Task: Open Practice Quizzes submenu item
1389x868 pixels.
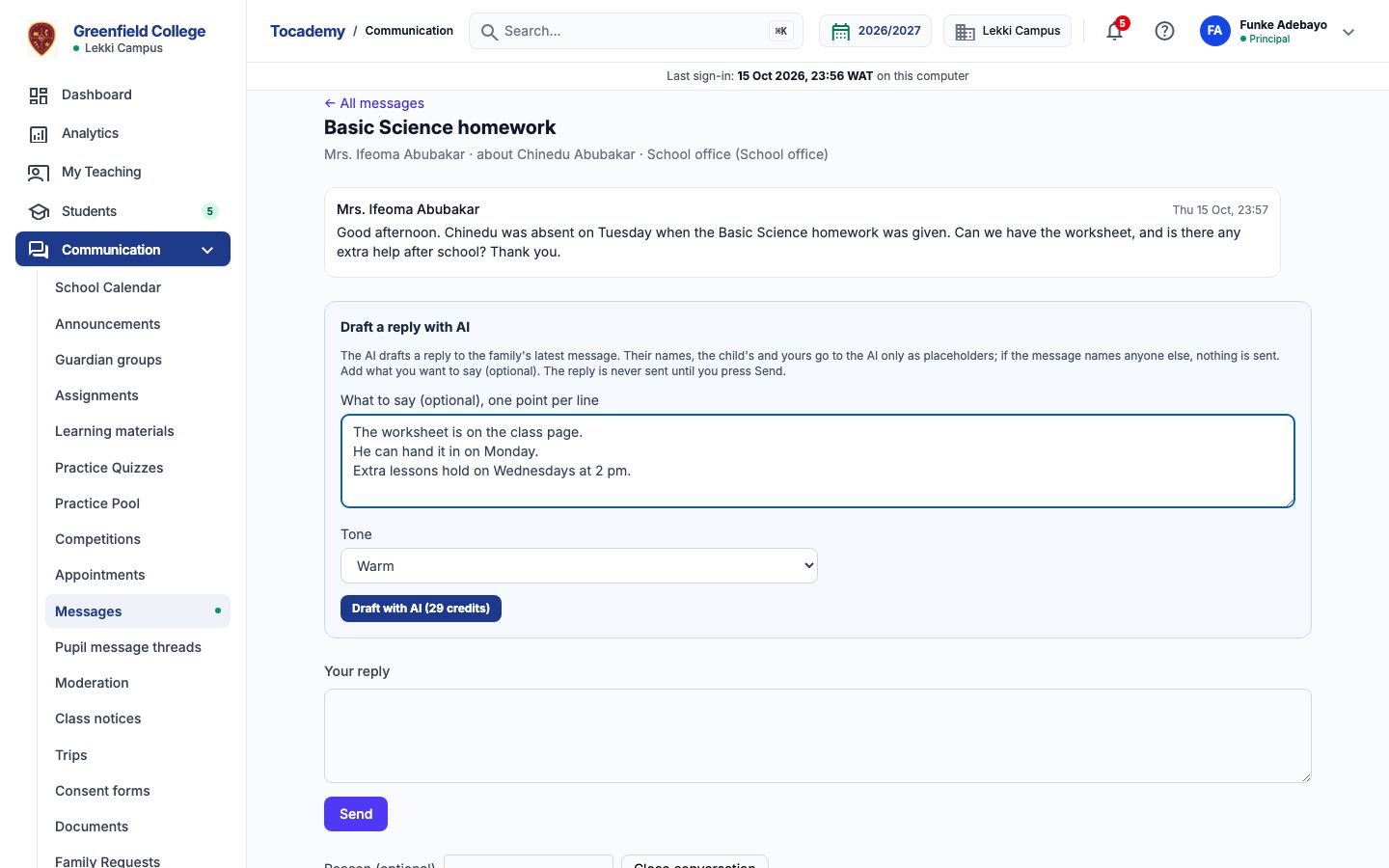Action: click(138, 468)
